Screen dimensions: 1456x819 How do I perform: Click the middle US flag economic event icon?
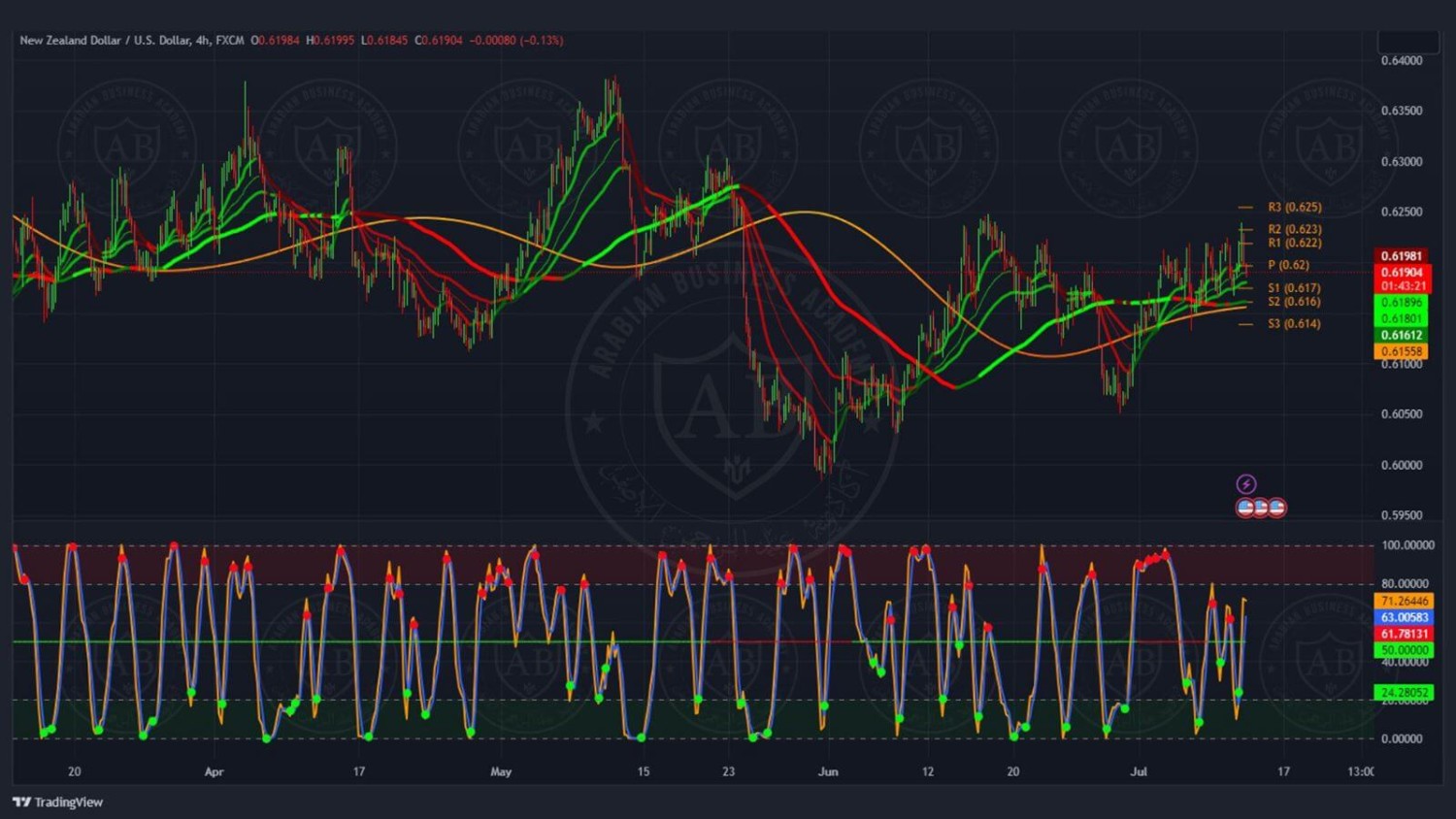[x=1261, y=508]
